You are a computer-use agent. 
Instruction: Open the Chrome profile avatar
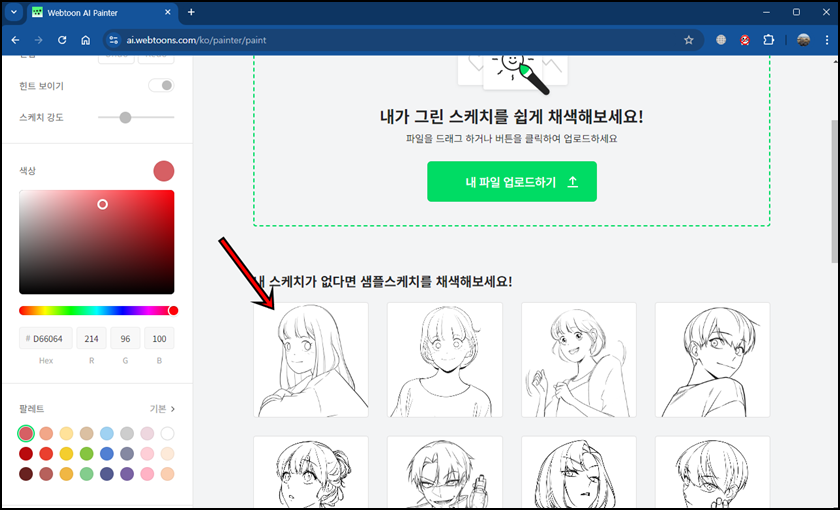click(803, 40)
